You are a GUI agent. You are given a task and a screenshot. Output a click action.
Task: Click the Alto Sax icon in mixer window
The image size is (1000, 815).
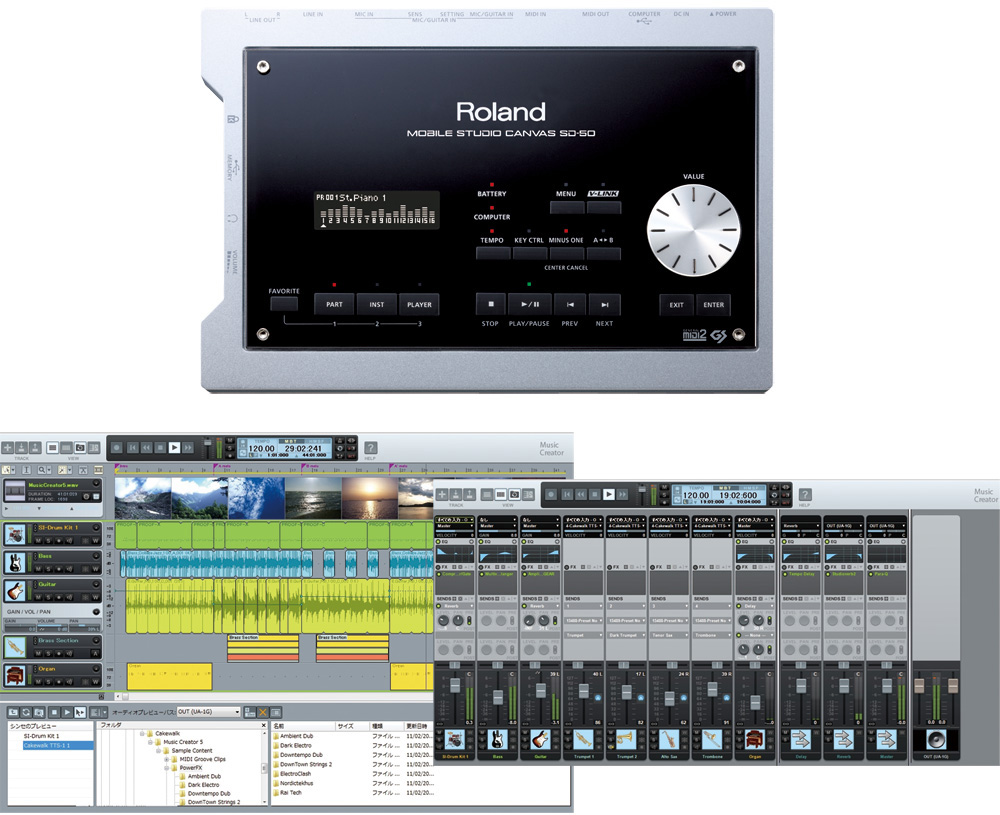click(669, 740)
